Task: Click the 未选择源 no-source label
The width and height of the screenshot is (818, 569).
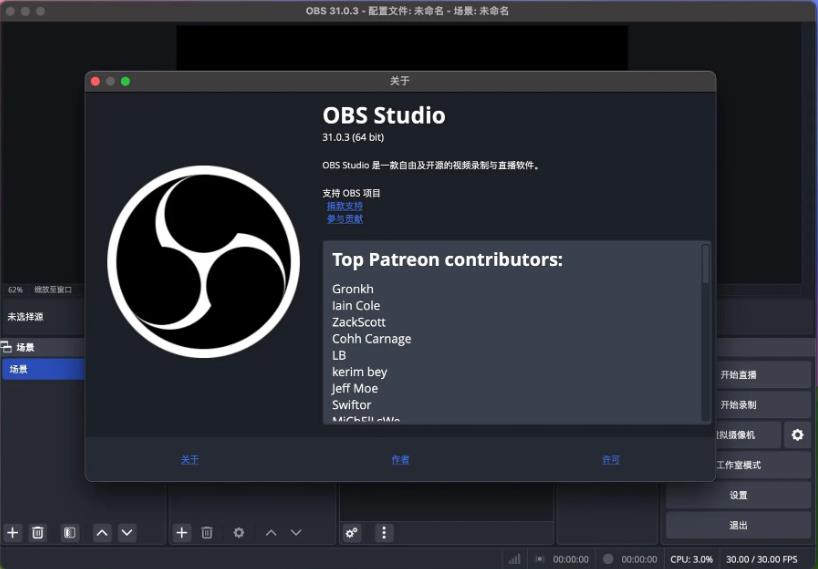Action: click(26, 317)
